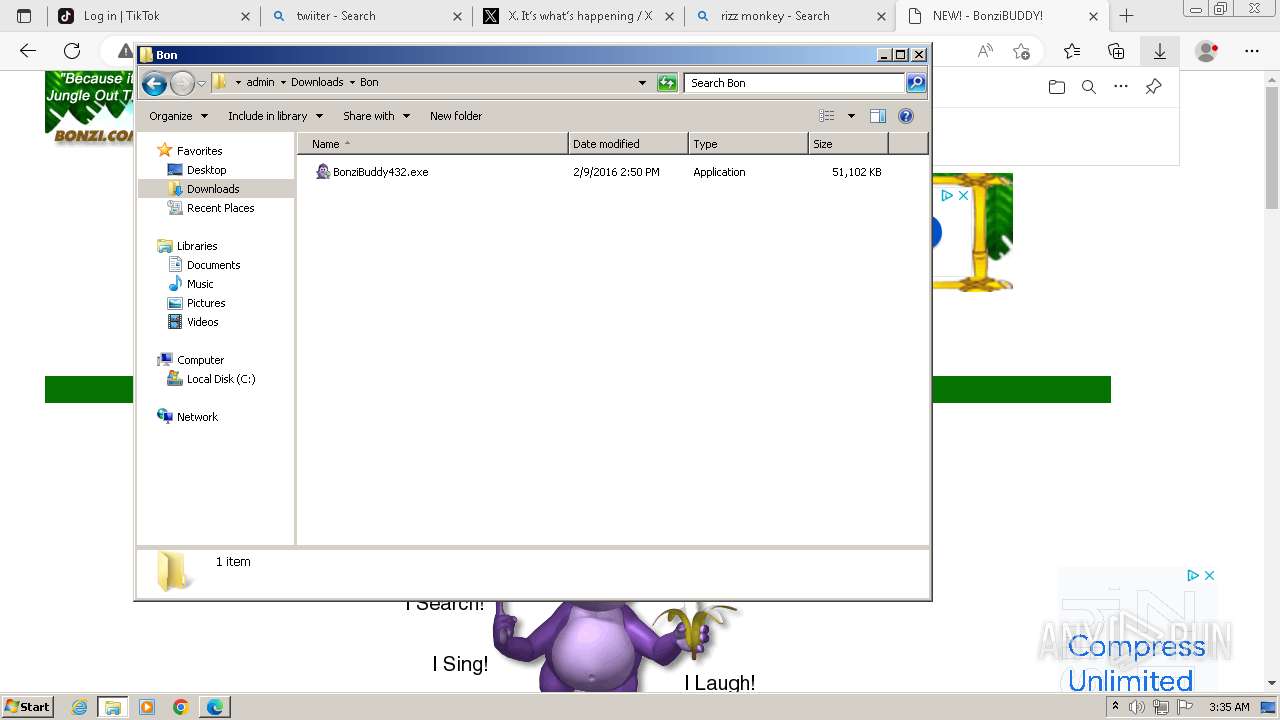Screen dimensions: 1280x720
Task: Select Favorites in navigation pane
Action: [x=199, y=151]
